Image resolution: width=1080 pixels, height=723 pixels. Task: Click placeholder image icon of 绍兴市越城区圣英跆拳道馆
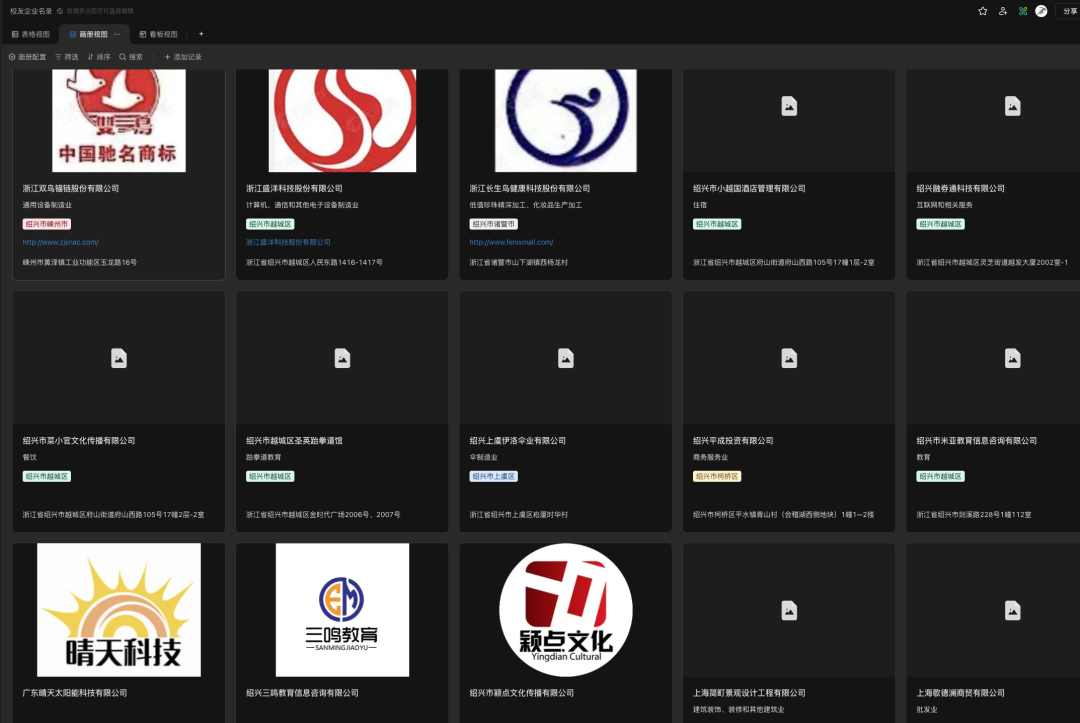342,358
